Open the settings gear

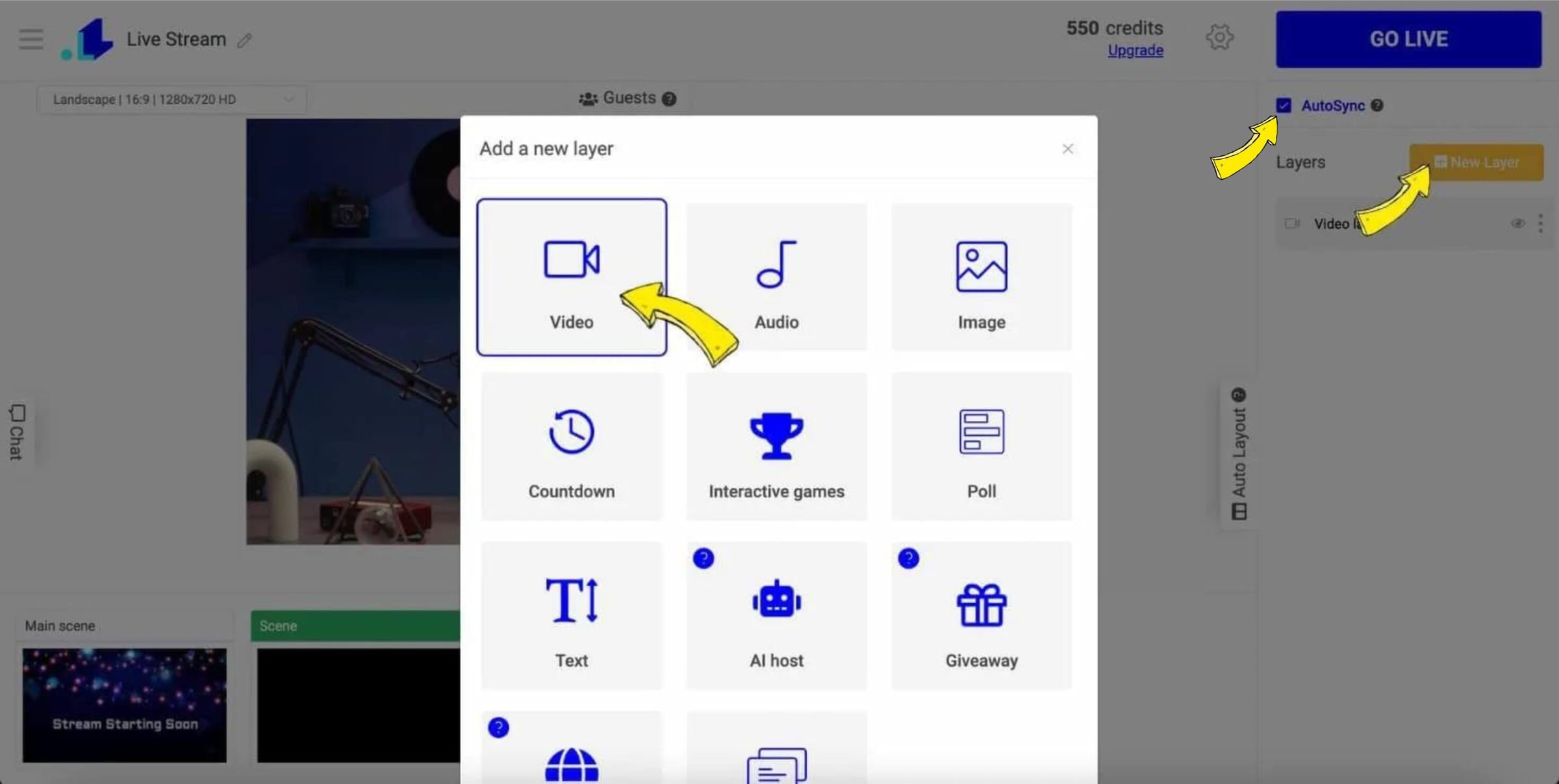(1220, 38)
